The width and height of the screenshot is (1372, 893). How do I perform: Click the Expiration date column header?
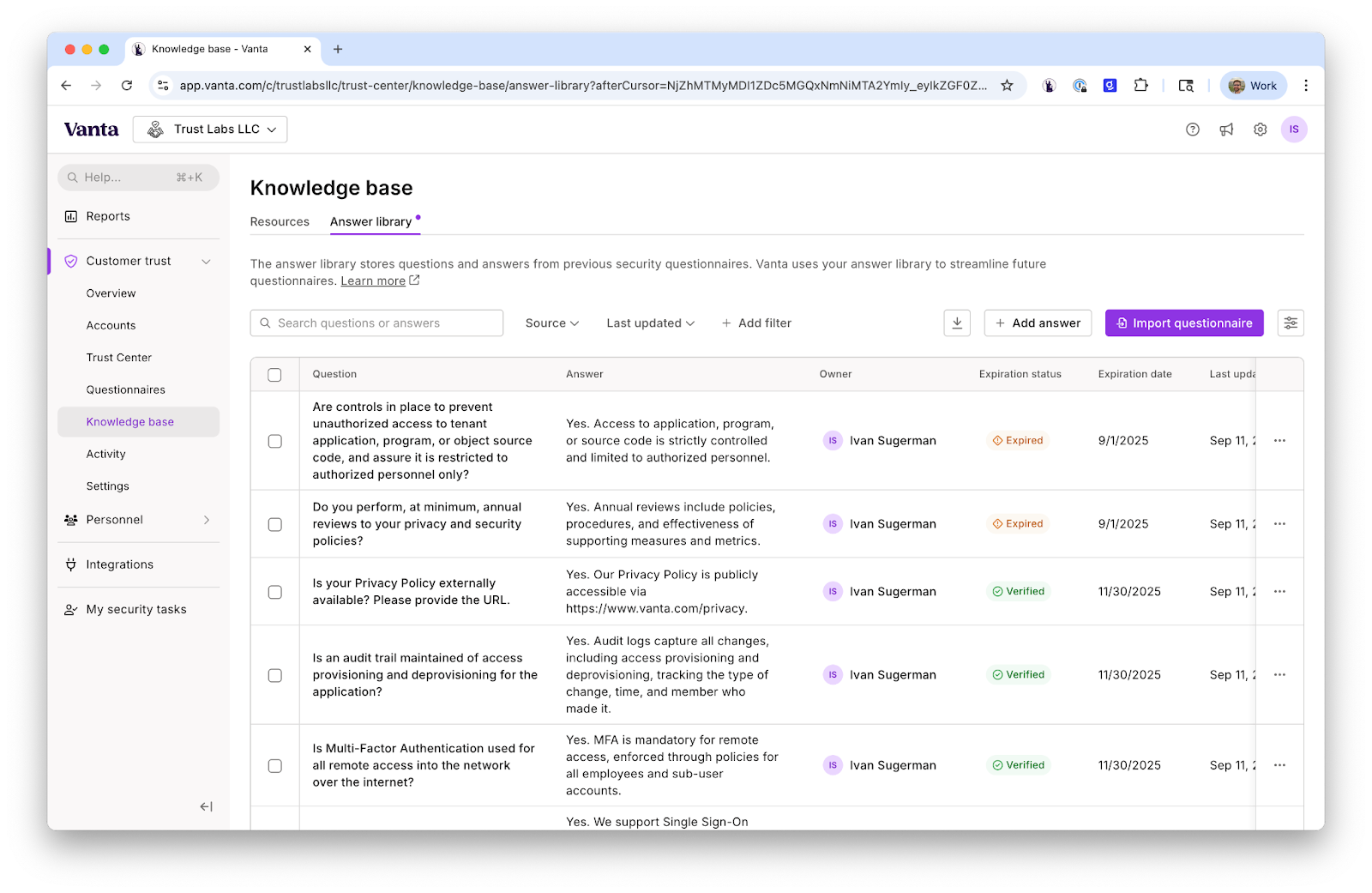[x=1134, y=374]
